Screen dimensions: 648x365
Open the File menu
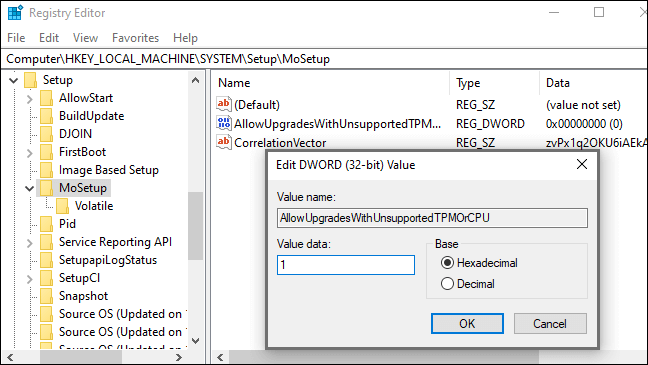[16, 38]
